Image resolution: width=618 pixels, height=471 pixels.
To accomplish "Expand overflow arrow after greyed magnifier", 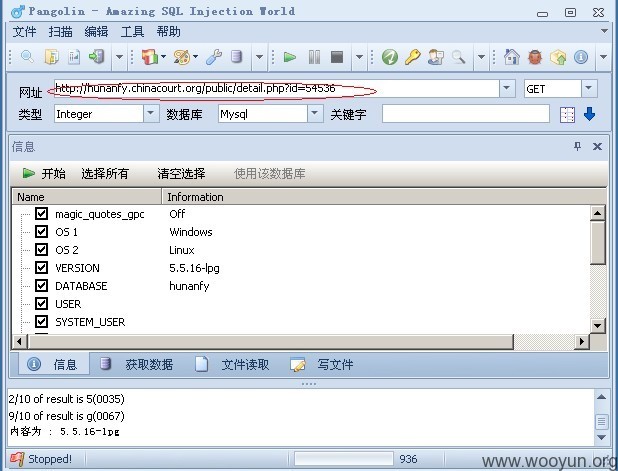I will click(481, 58).
